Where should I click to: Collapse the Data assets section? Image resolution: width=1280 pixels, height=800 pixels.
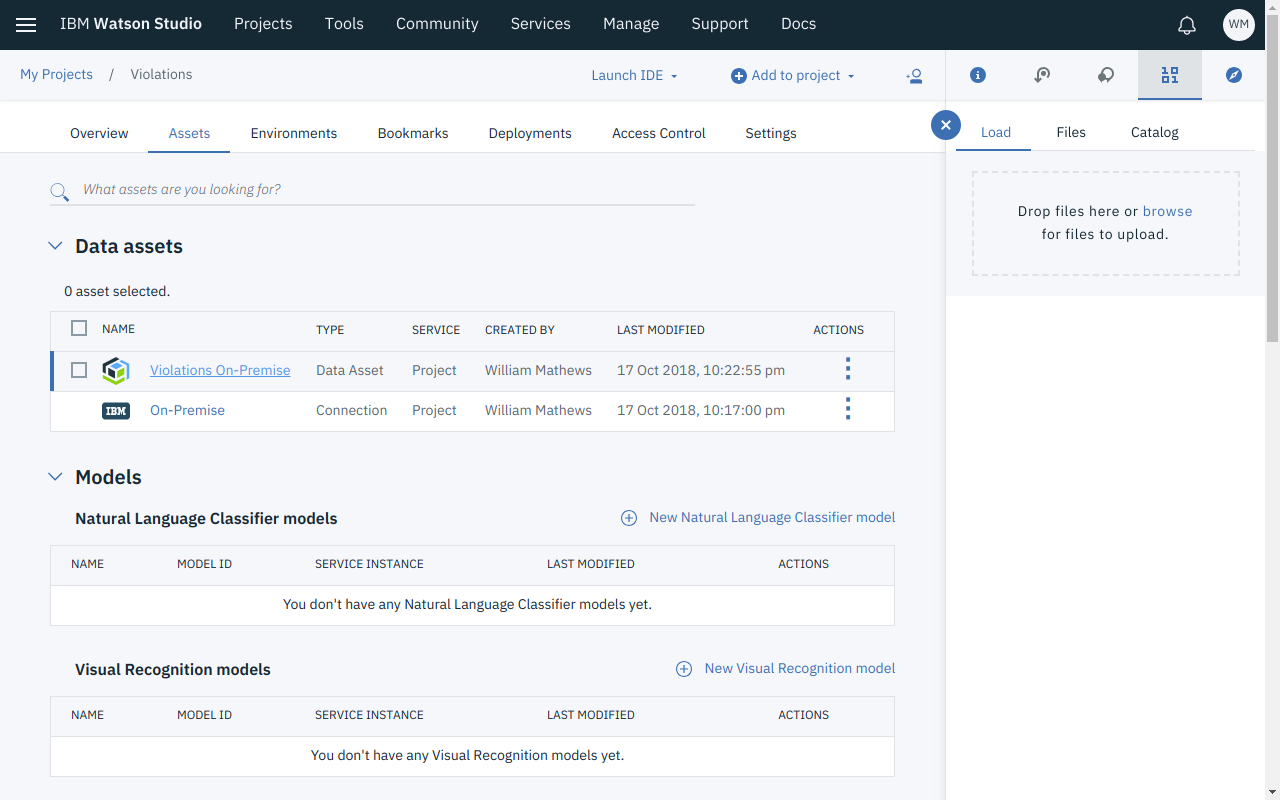[56, 246]
